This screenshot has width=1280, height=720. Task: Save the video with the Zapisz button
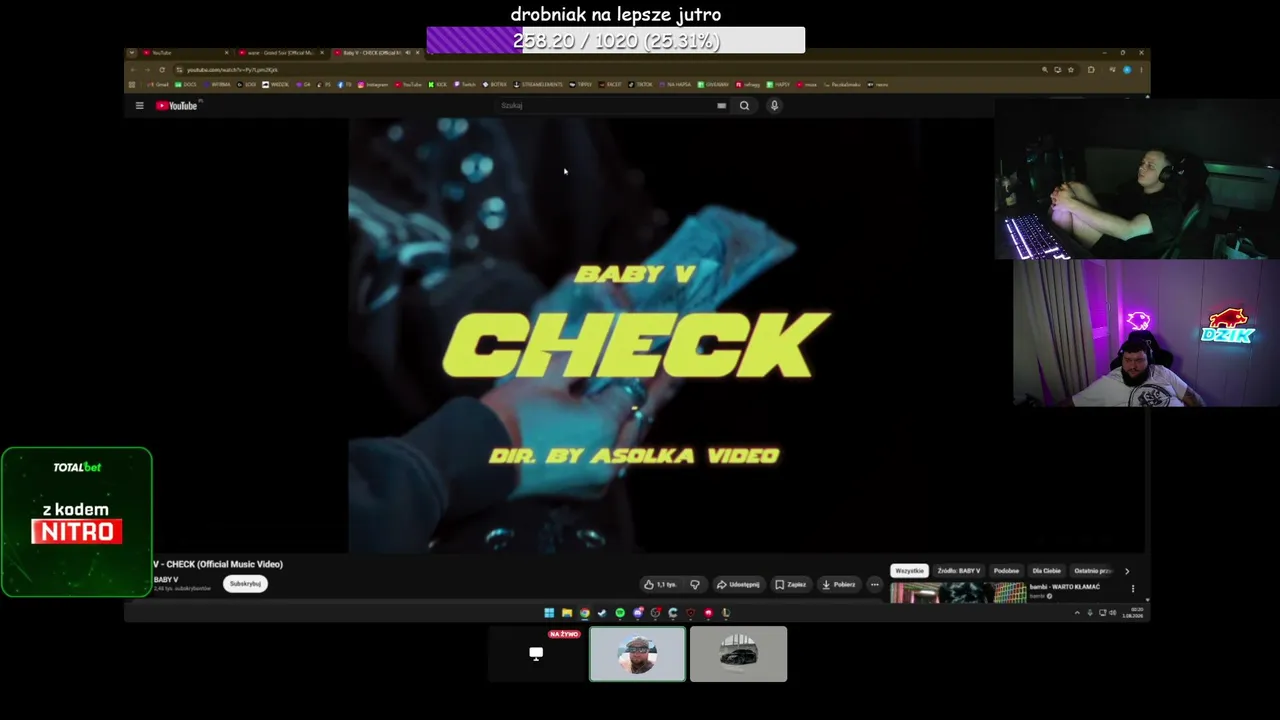tap(790, 584)
